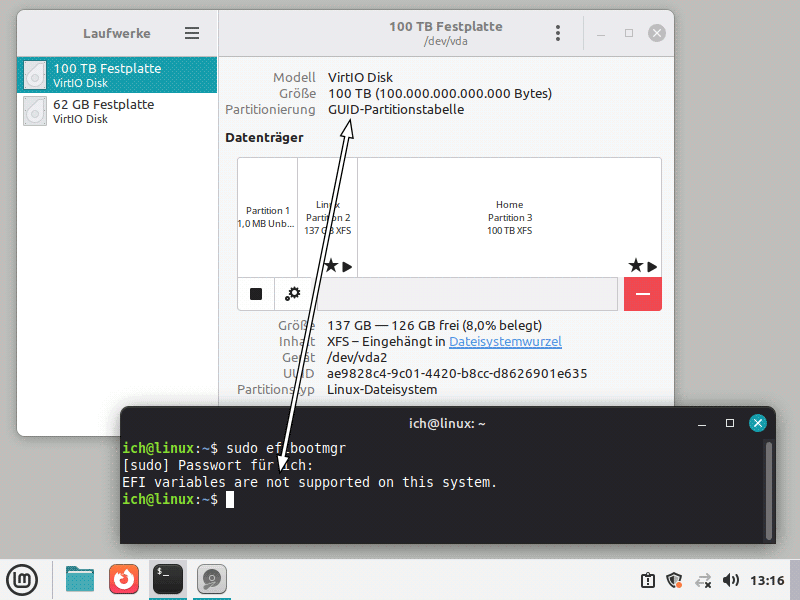Click the /dev/vda2 device value
Screen dimensions: 800x600
pyautogui.click(x=357, y=358)
